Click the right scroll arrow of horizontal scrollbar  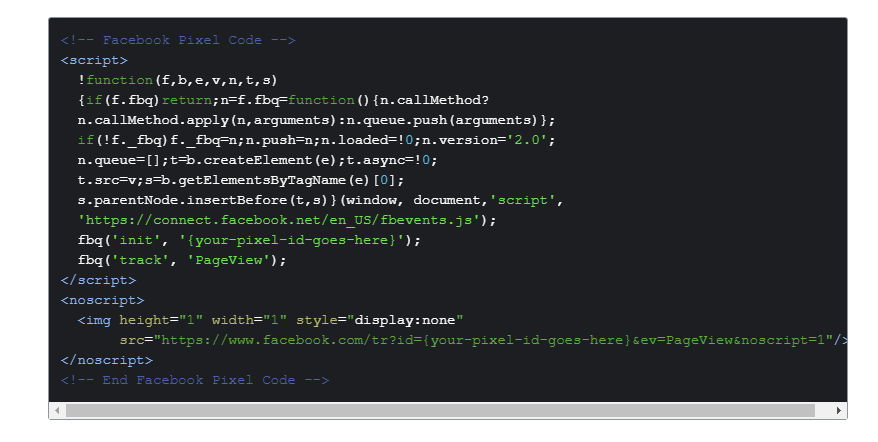(838, 411)
